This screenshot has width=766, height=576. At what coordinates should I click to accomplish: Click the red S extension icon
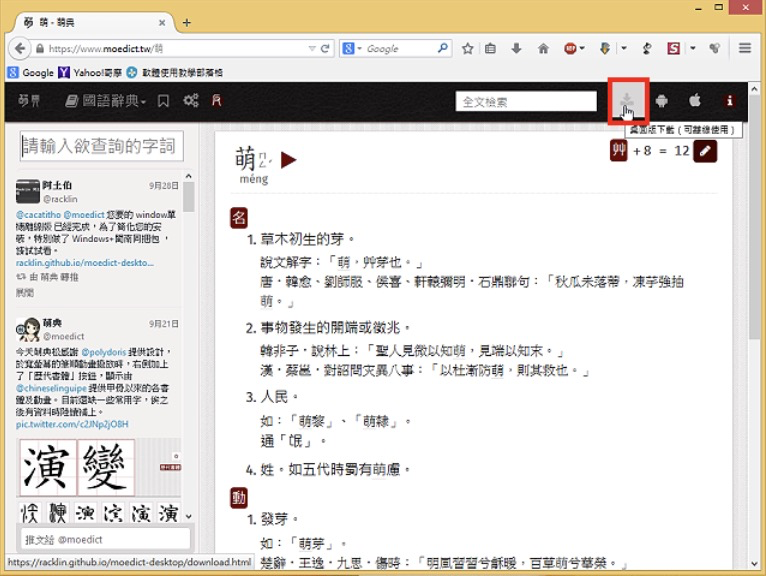[x=674, y=48]
